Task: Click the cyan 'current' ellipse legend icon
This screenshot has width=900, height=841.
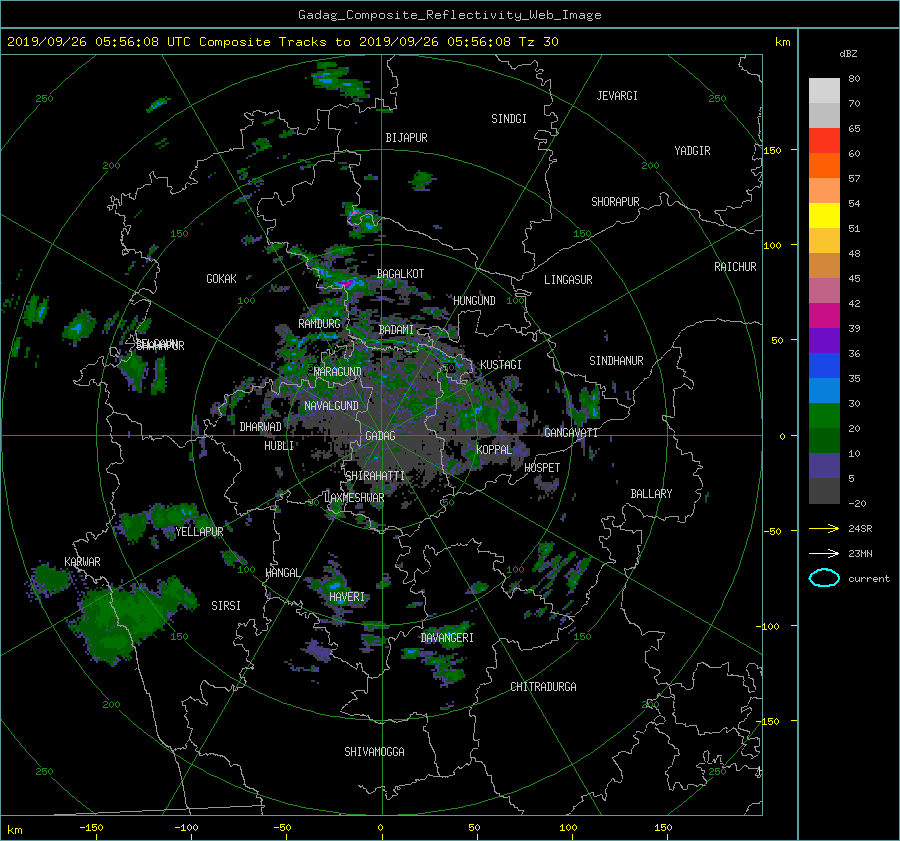Action: coord(824,578)
